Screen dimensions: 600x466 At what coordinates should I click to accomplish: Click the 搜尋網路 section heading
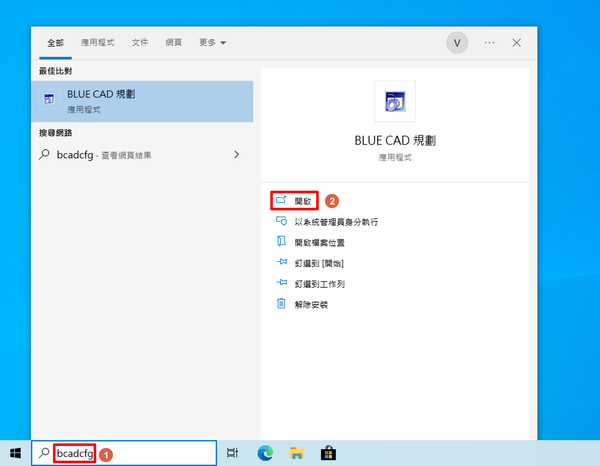[55, 133]
